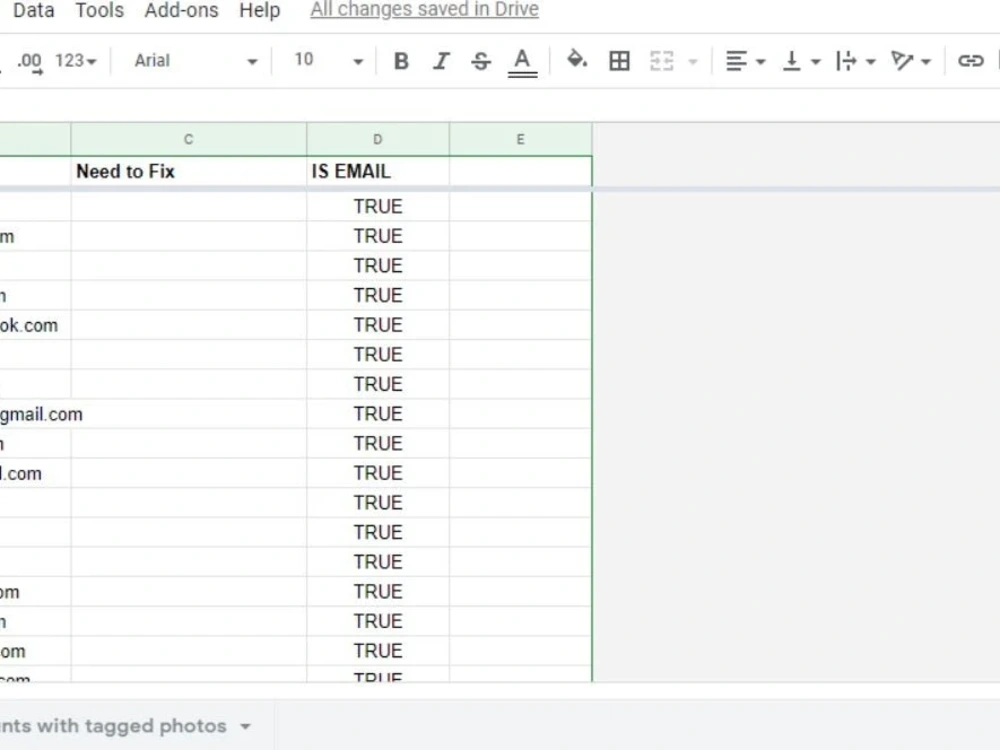
Task: Open the fill color picker
Action: pyautogui.click(x=577, y=60)
